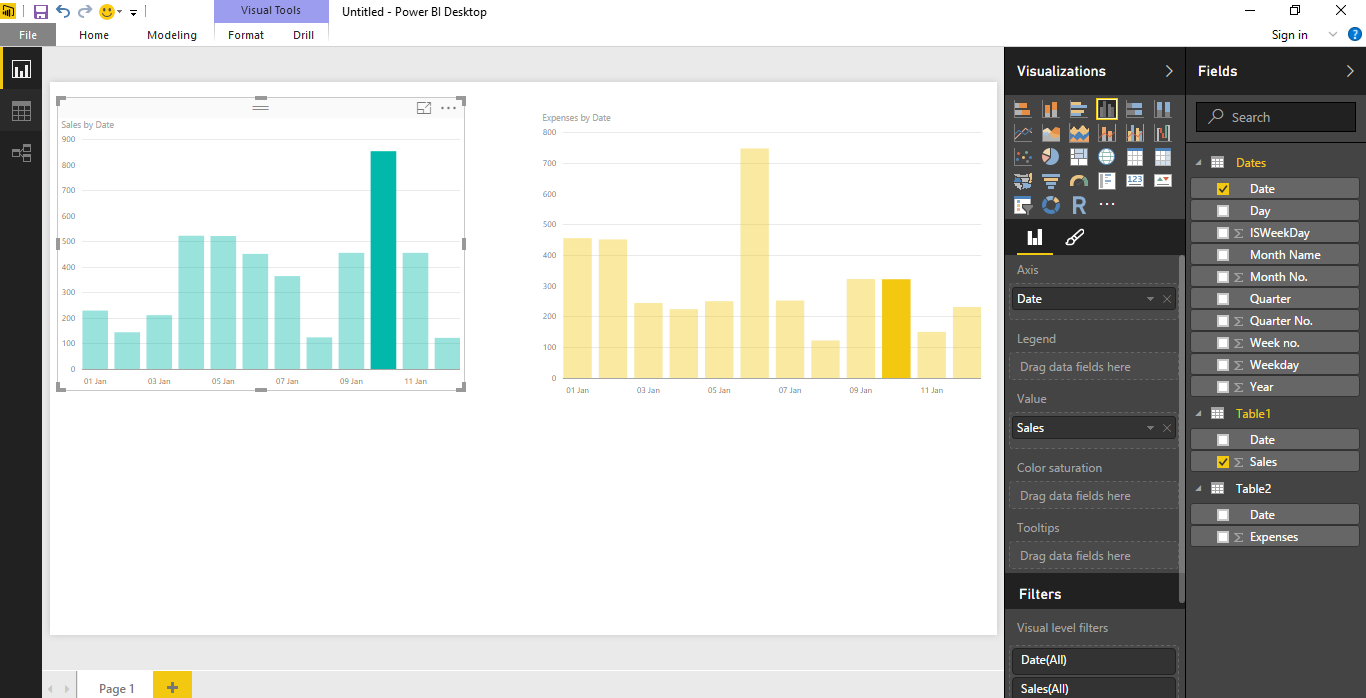Viewport: 1366px width, 698px height.
Task: Check the Expenses field checkbox in Table2
Action: pyautogui.click(x=1222, y=537)
